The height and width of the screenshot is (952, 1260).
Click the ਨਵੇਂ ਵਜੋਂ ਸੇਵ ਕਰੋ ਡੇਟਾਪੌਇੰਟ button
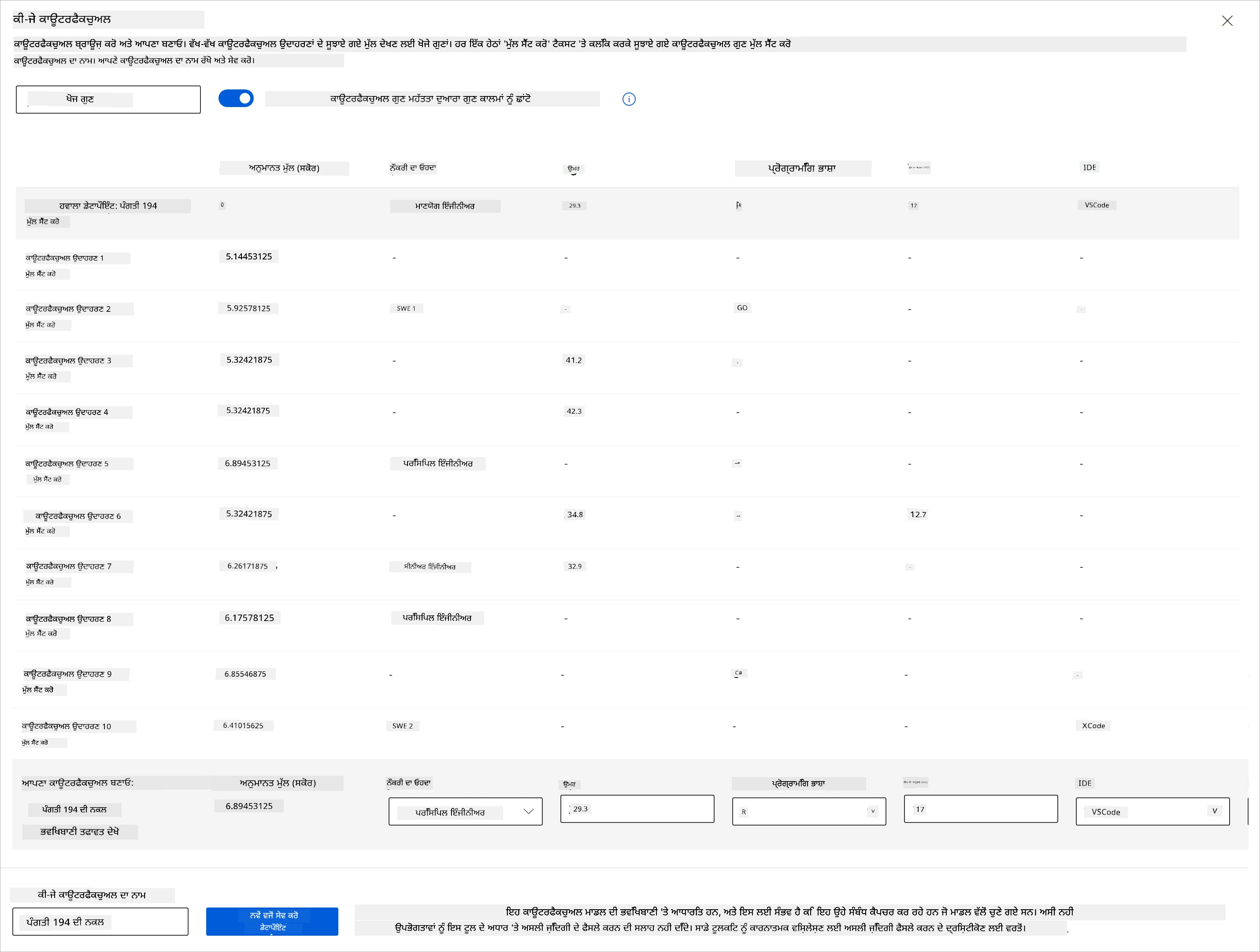[272, 921]
